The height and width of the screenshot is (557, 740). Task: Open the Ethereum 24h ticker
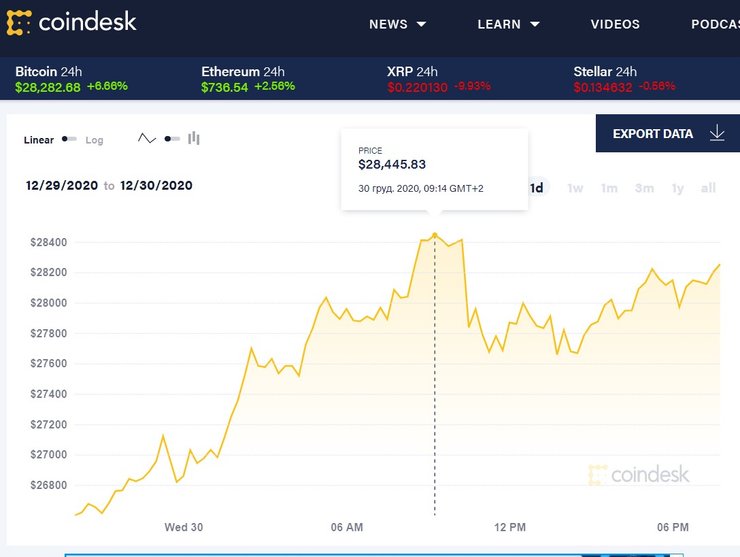[x=248, y=79]
